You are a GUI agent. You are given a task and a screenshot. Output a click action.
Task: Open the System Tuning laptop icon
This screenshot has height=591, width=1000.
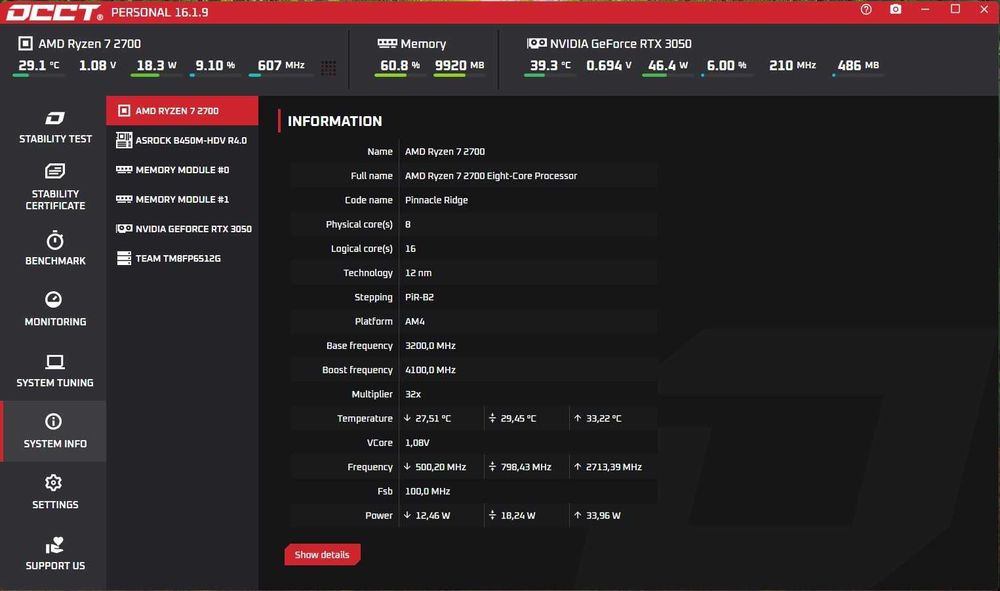(x=55, y=362)
